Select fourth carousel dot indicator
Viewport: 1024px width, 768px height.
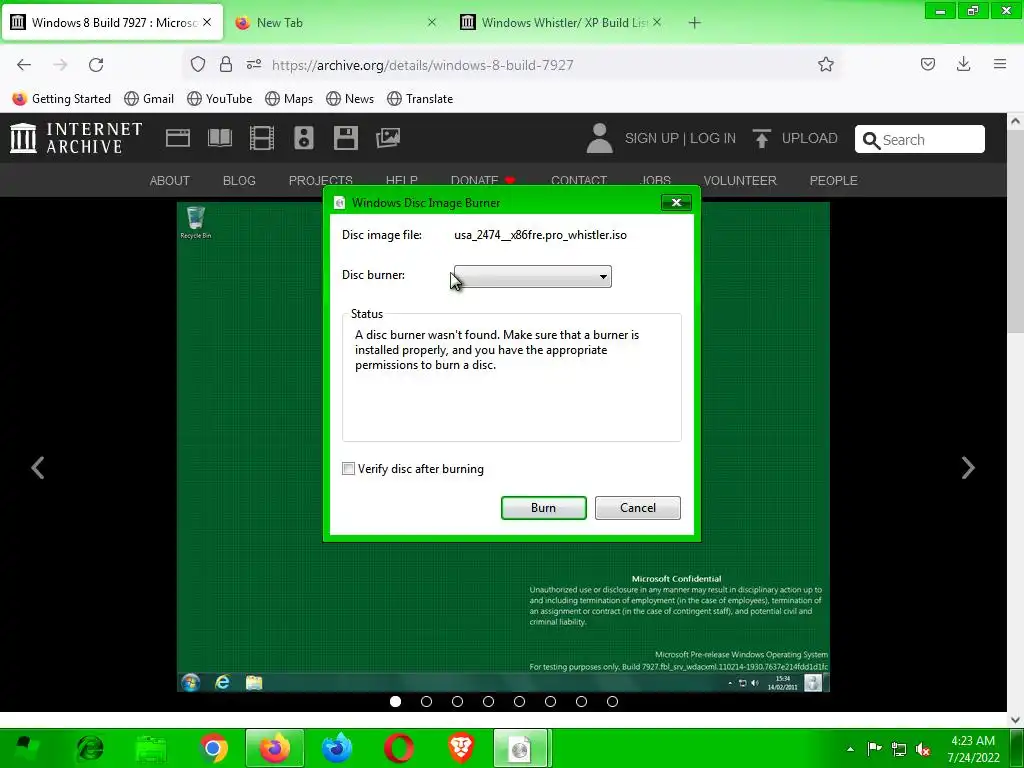[488, 701]
